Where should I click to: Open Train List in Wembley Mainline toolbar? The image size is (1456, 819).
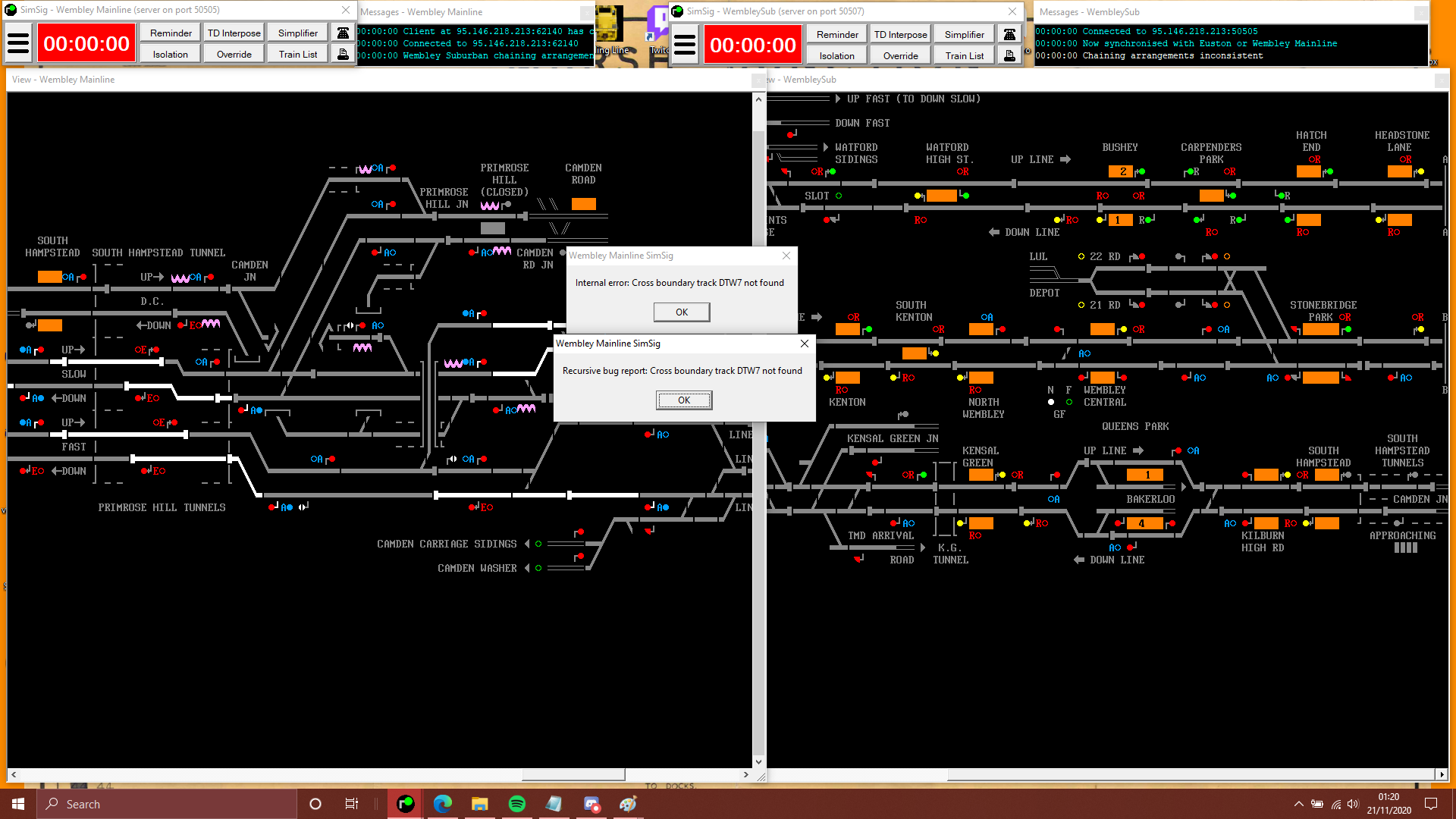click(298, 54)
